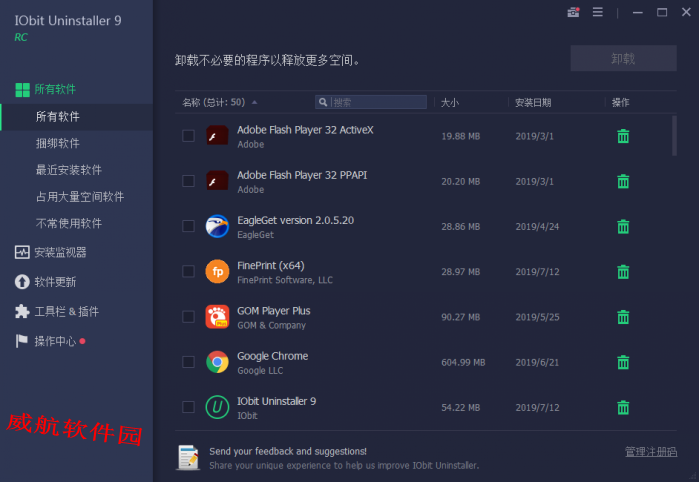Click the Adobe Flash Player ActiveX app icon
Viewport: 699px width, 482px height.
pyautogui.click(x=217, y=136)
